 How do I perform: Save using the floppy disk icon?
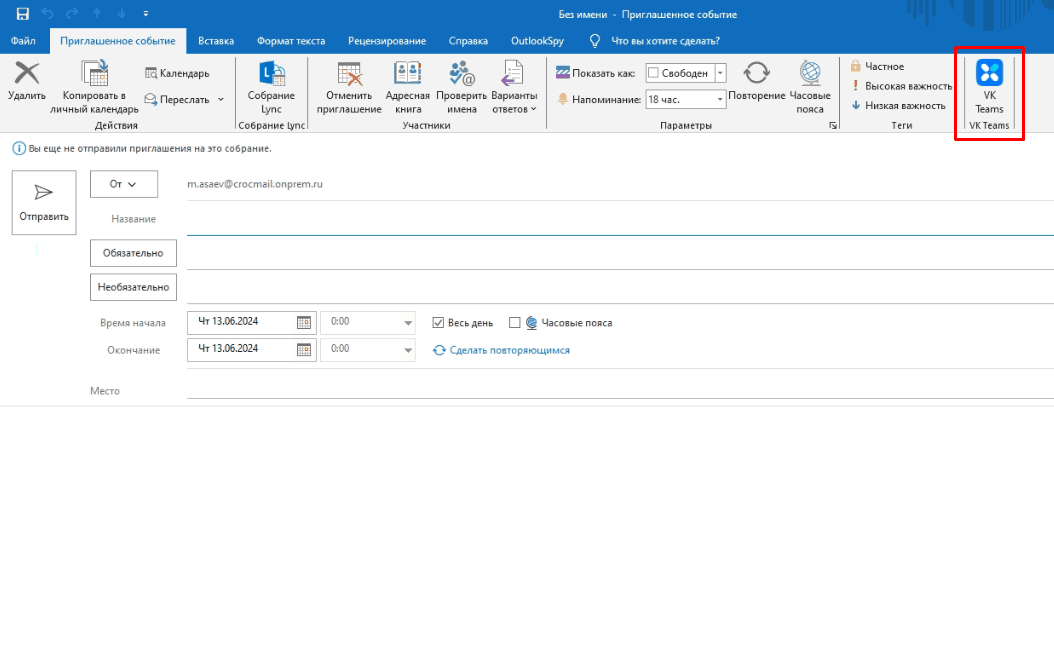22,13
